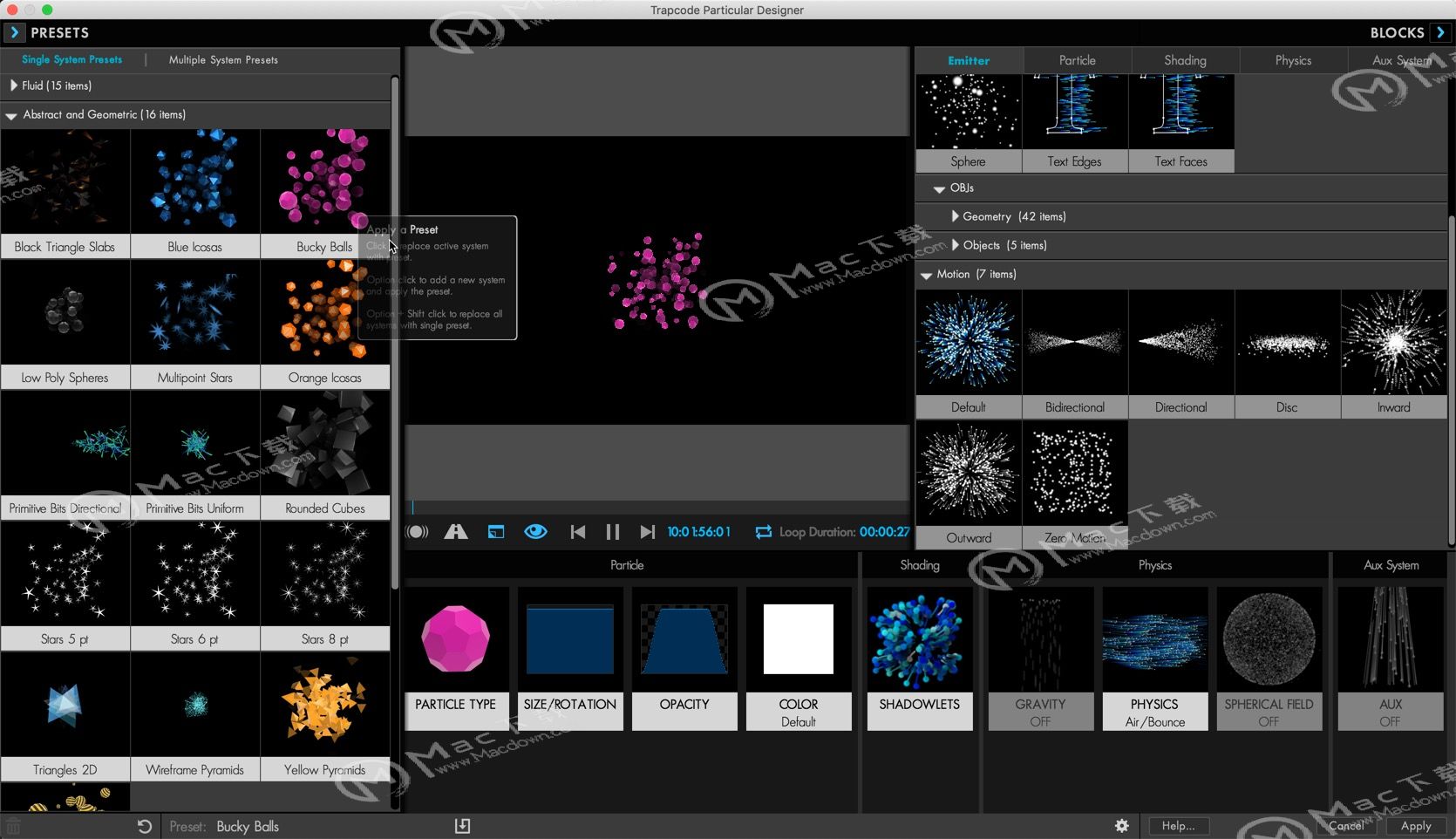Expand the Fluid presets group
The height and width of the screenshot is (839, 1456).
pos(13,85)
